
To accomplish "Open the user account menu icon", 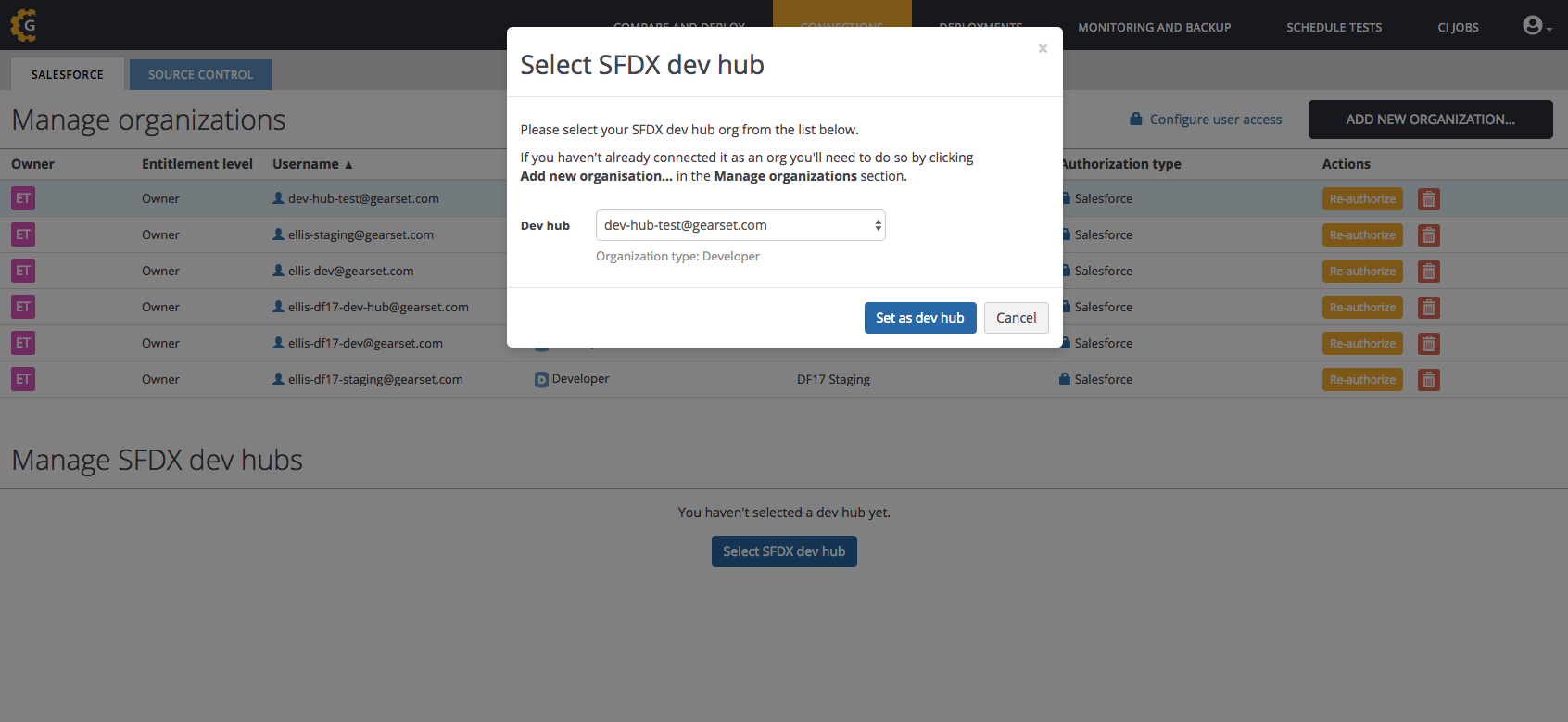I will pyautogui.click(x=1534, y=26).
